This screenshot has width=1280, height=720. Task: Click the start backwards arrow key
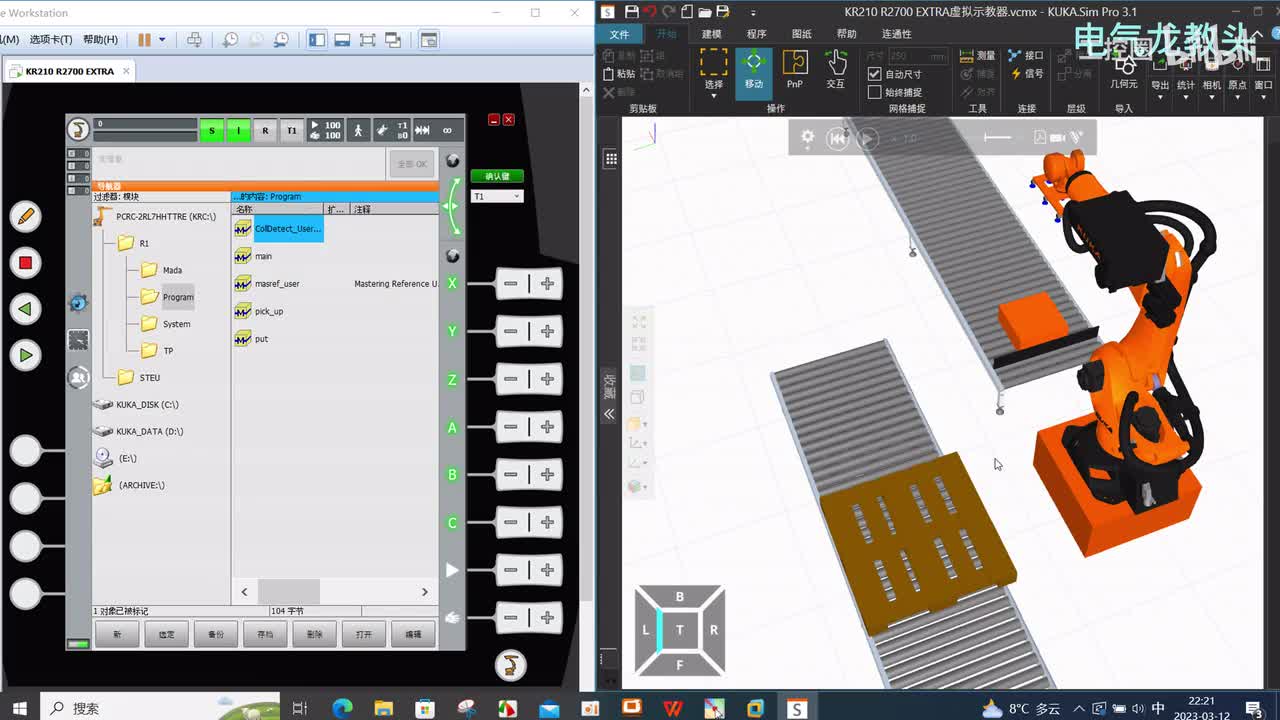(x=26, y=309)
